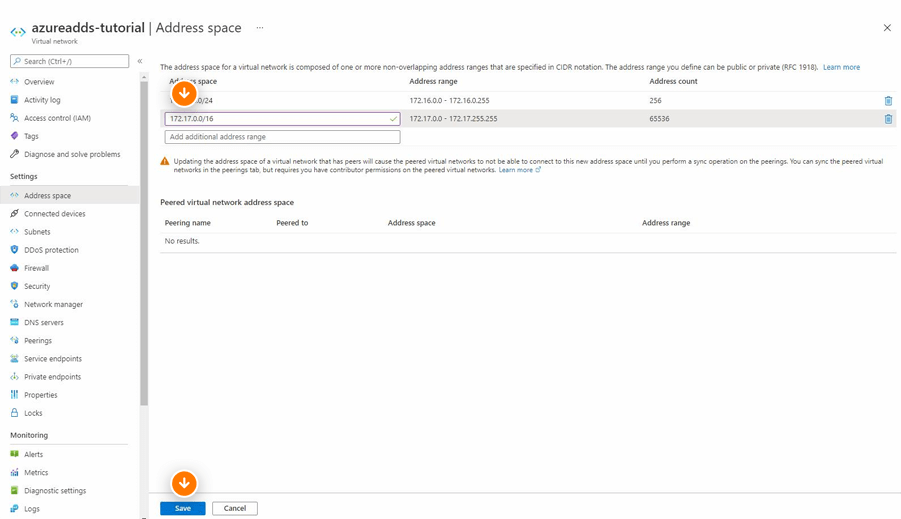
Task: Open the ellipsis more options menu
Action: click(x=260, y=28)
